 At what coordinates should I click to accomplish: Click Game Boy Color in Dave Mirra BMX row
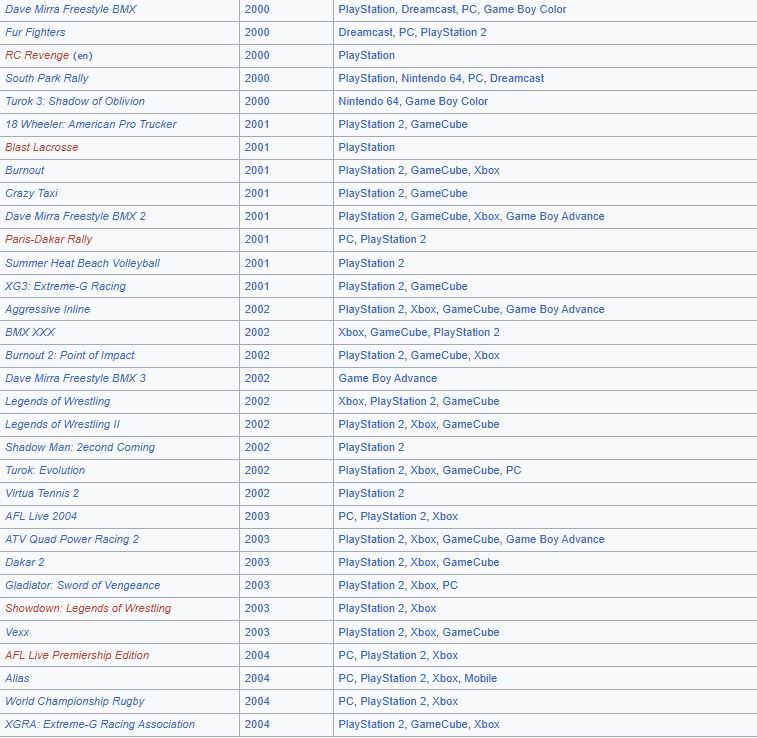[x=525, y=9]
